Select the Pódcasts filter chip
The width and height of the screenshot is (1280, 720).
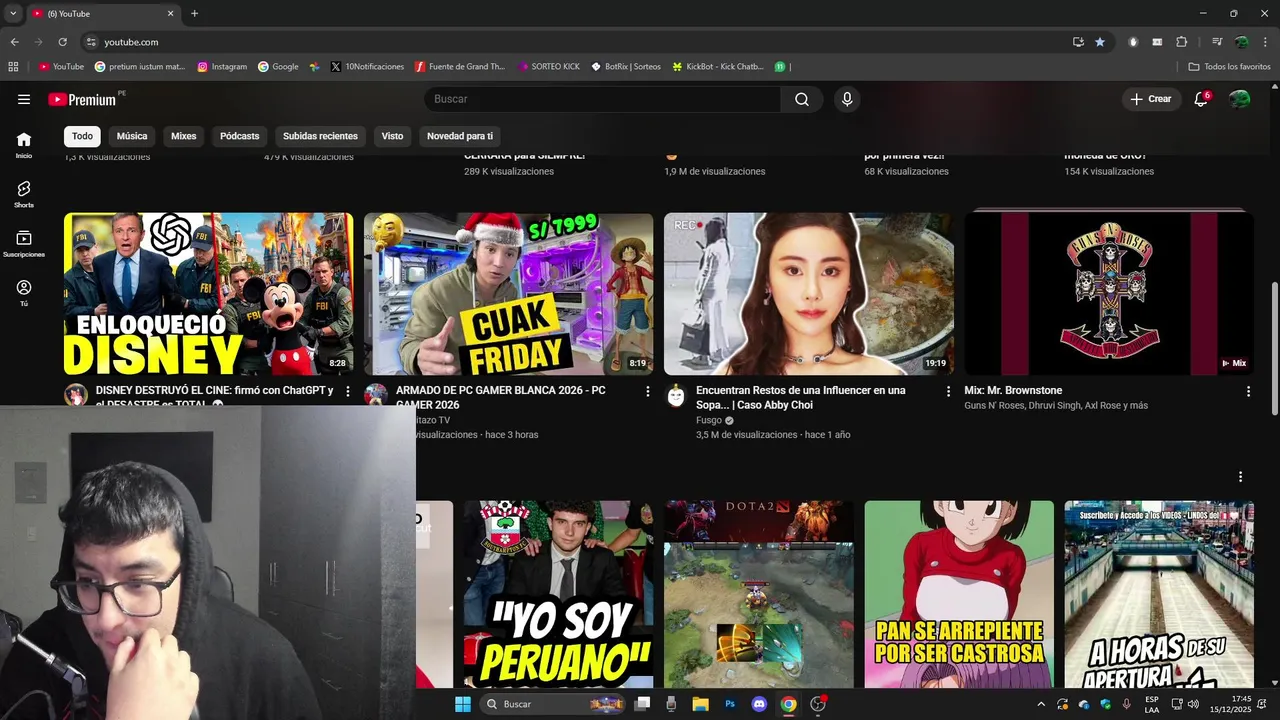[240, 136]
